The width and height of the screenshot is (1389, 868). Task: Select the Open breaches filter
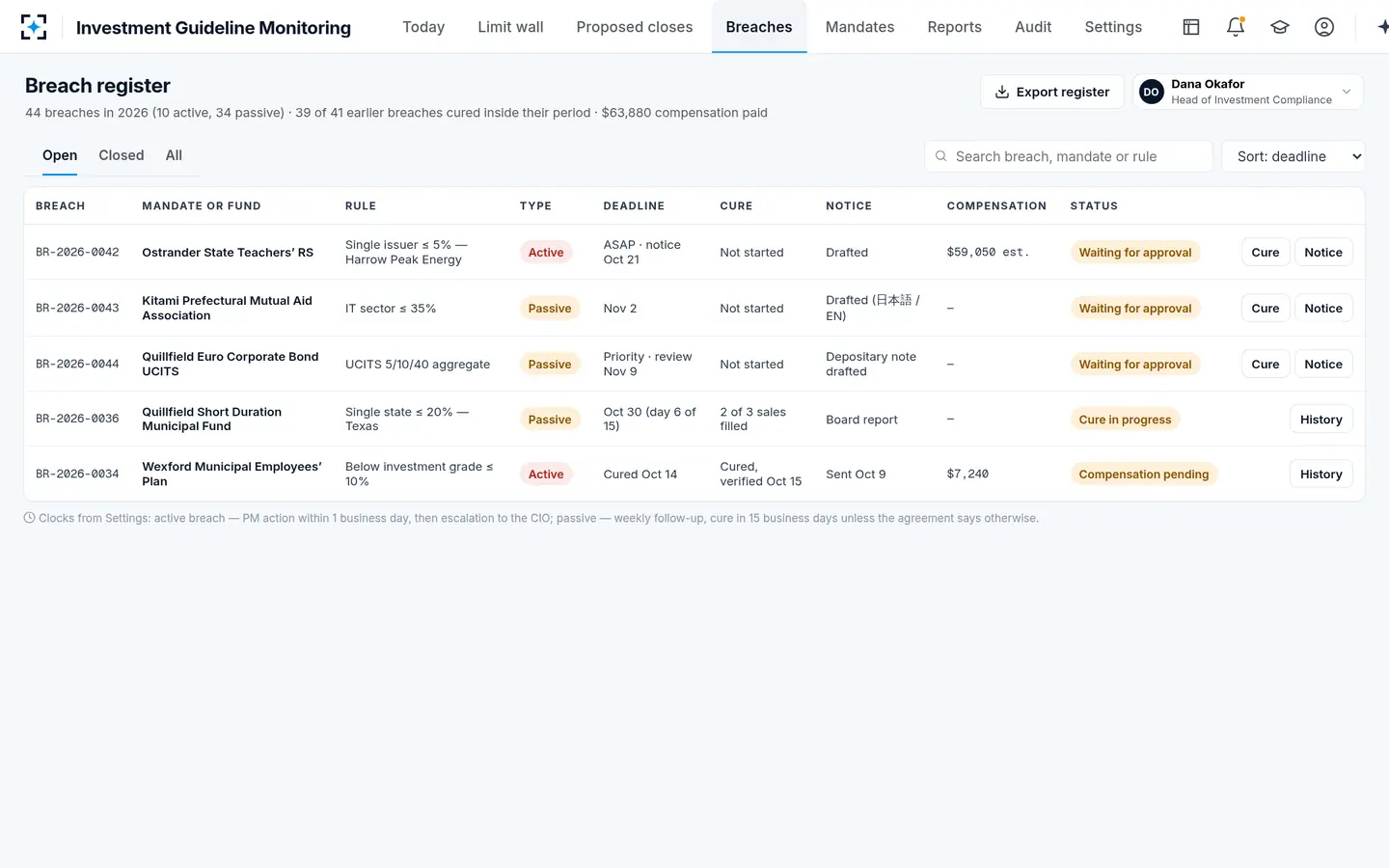pos(60,155)
